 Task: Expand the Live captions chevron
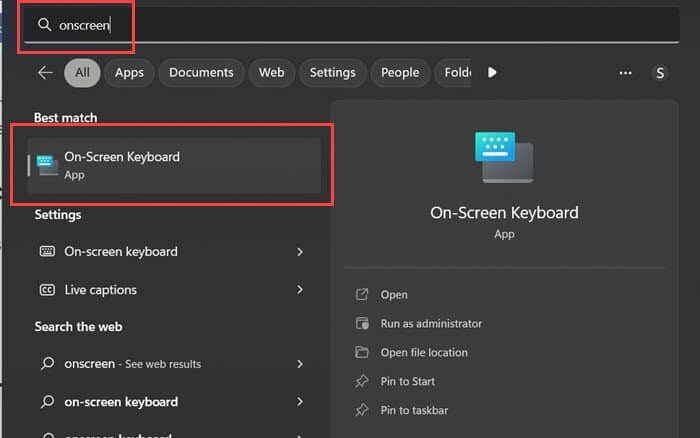pos(300,290)
